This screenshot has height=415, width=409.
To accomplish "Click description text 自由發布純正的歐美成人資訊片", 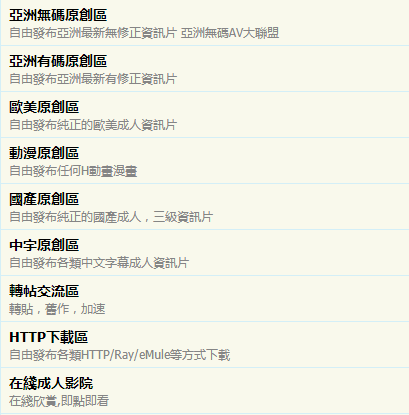I will [93, 125].
